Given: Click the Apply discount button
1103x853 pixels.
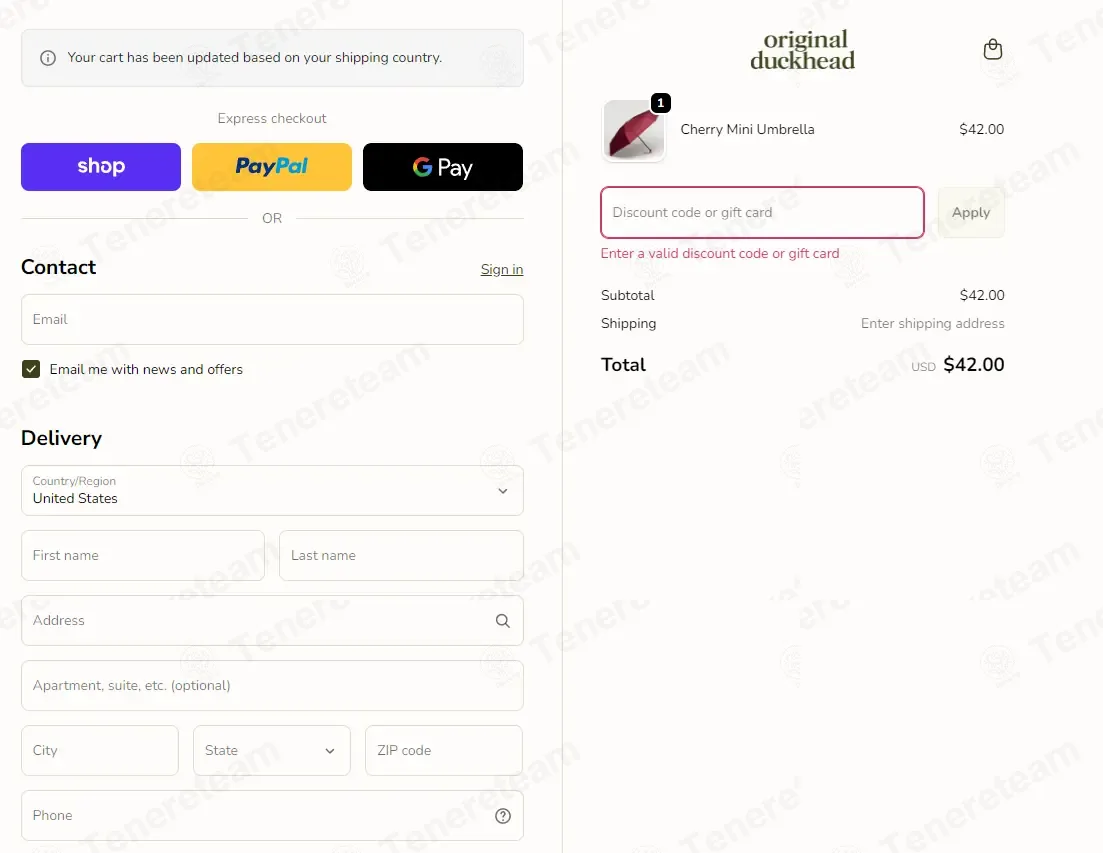Looking at the screenshot, I should (971, 212).
